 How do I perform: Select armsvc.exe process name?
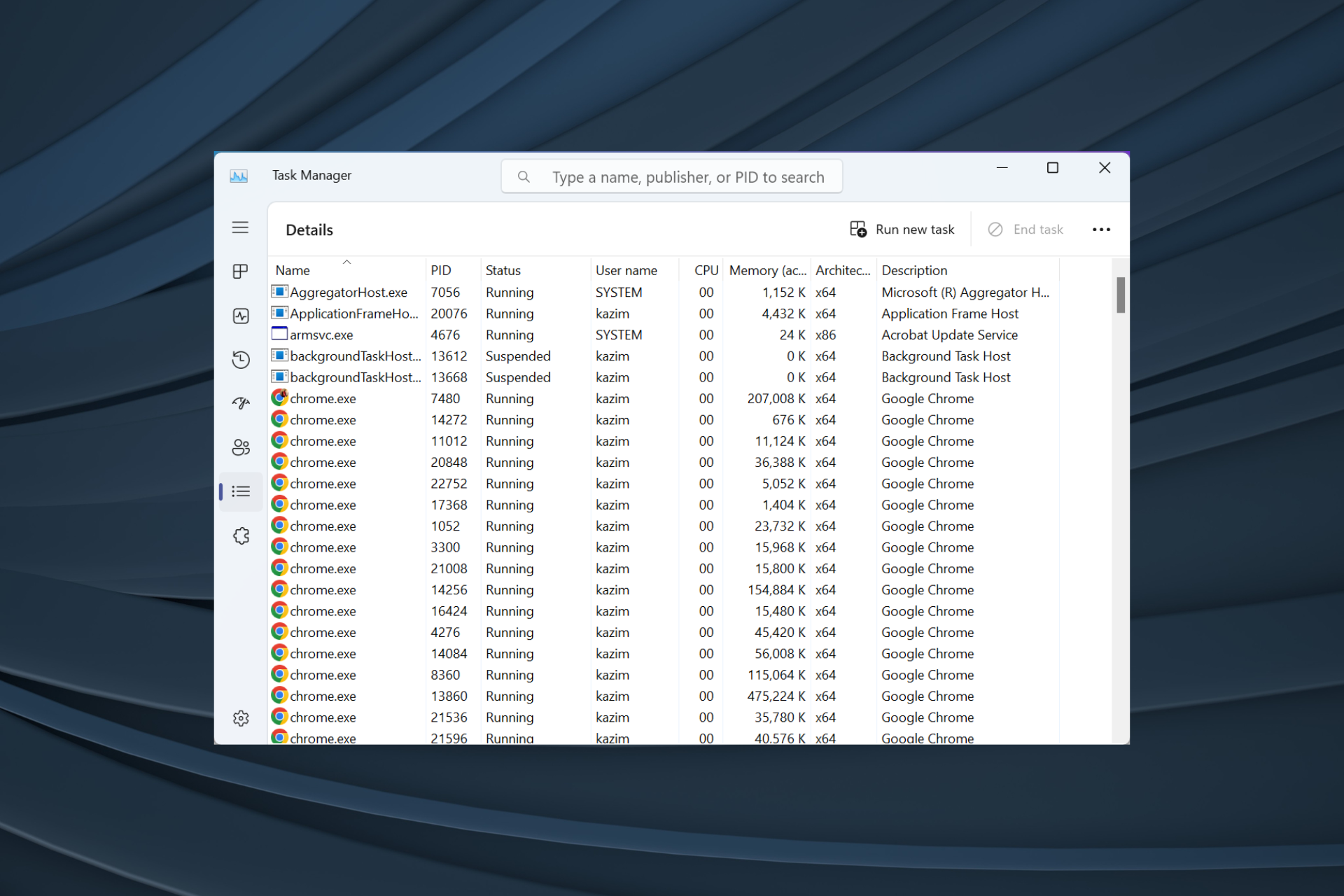click(x=321, y=335)
